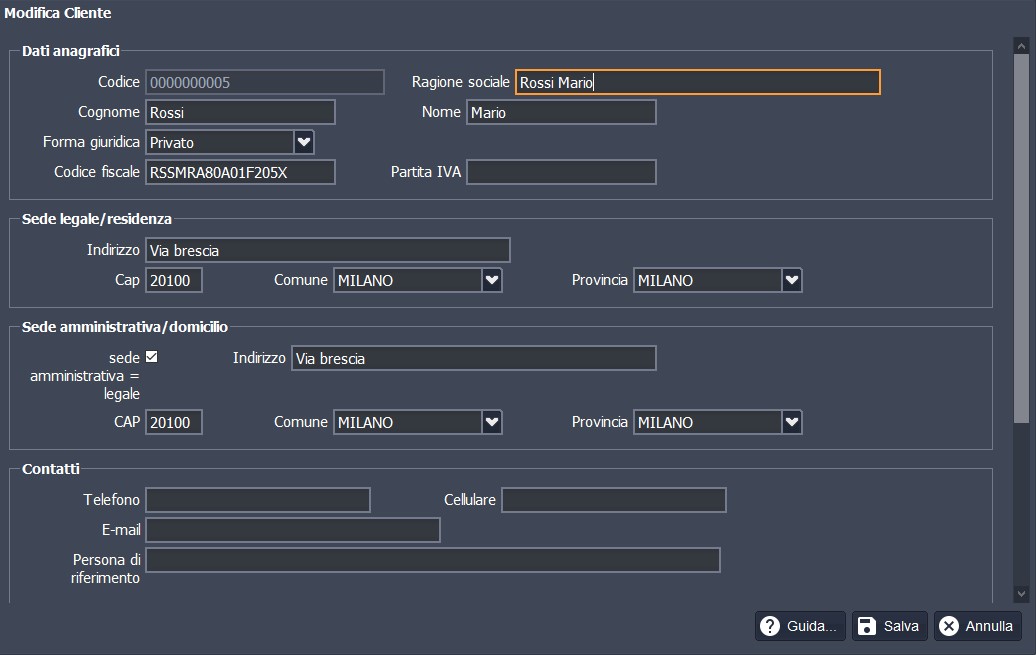Open Comune dropdown in Sede amministrativa/domicilio
Viewport: 1036px width, 655px height.
point(491,422)
